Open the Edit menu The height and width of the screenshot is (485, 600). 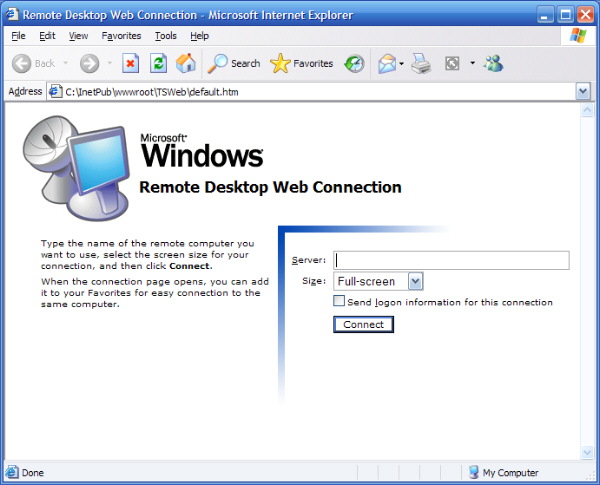pos(47,36)
